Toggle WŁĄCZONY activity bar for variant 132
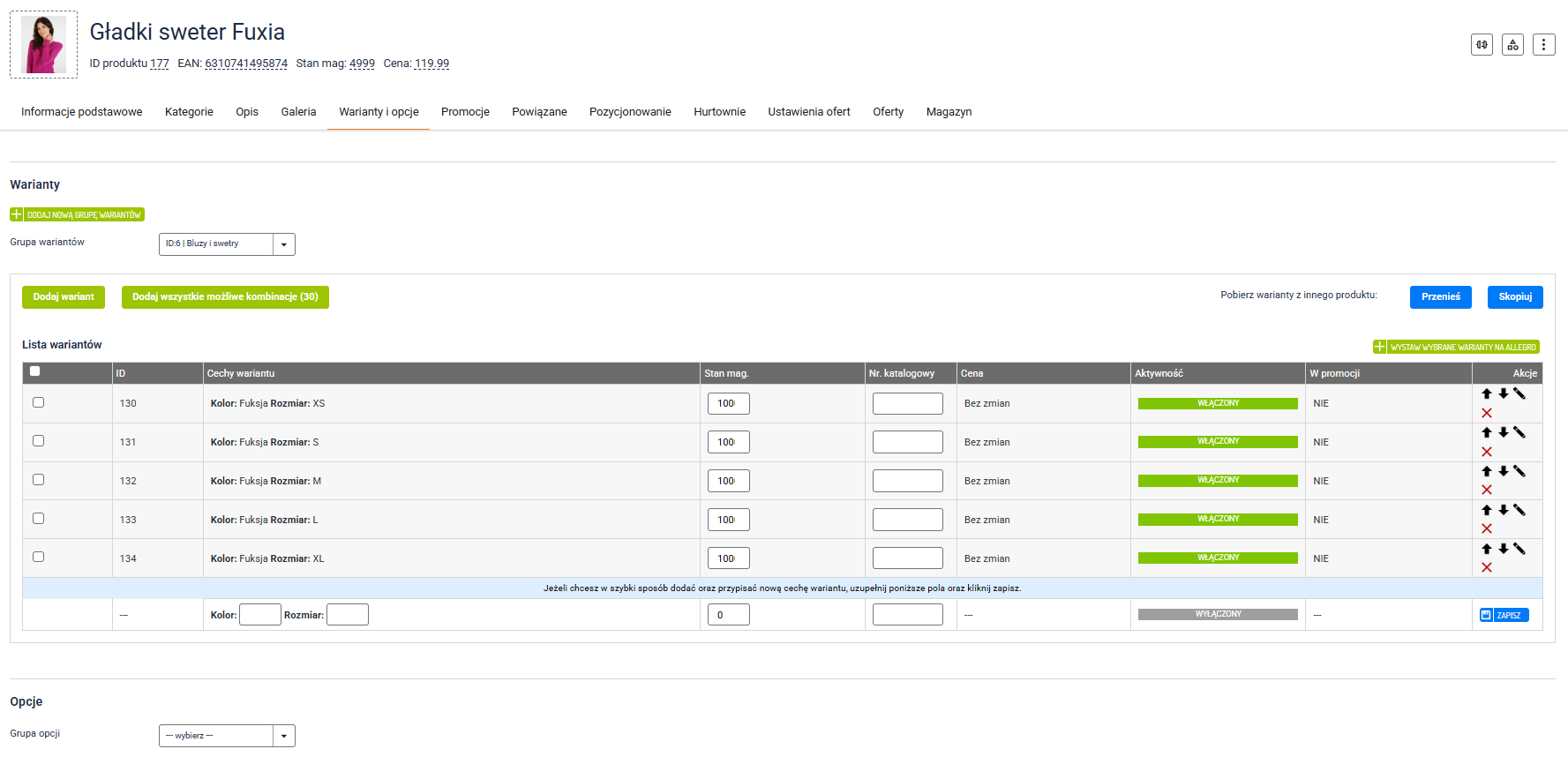 point(1218,481)
